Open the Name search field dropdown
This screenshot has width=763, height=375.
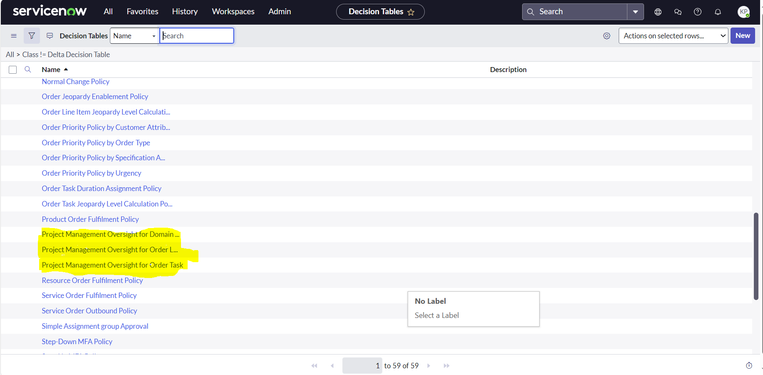click(x=135, y=36)
